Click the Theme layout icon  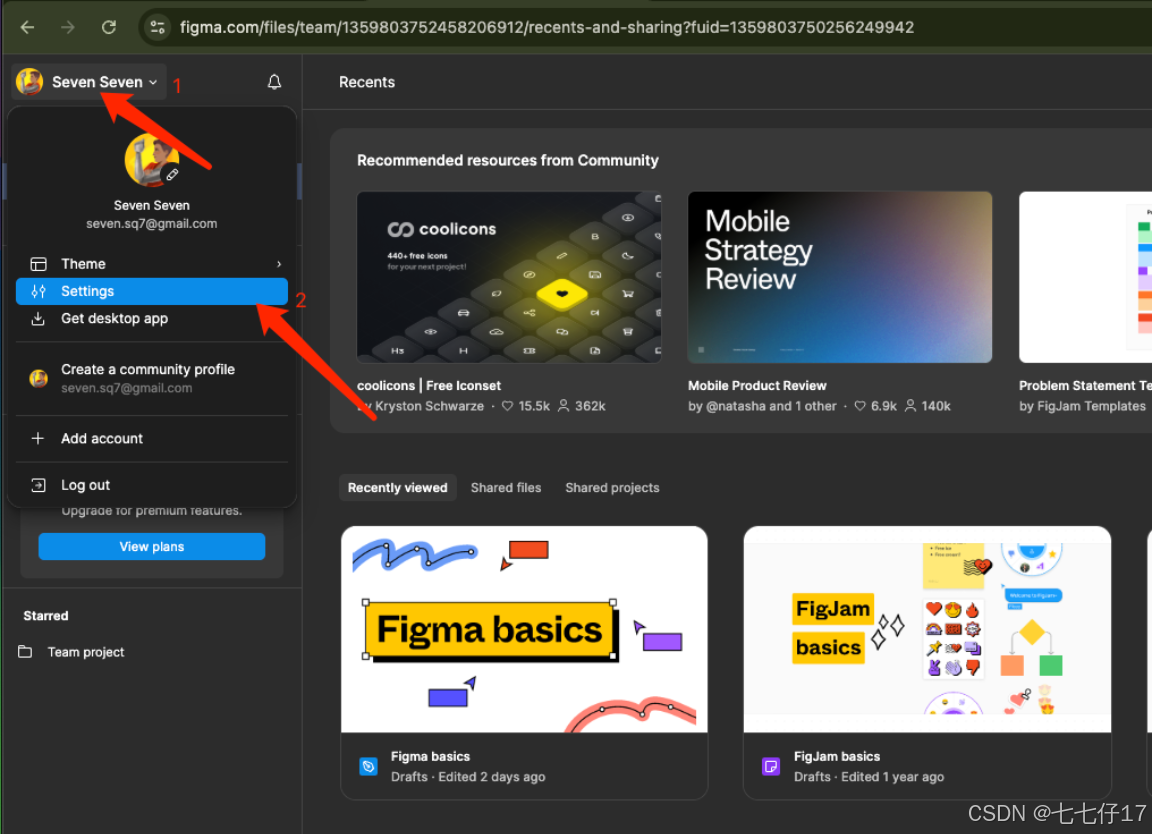click(x=38, y=264)
